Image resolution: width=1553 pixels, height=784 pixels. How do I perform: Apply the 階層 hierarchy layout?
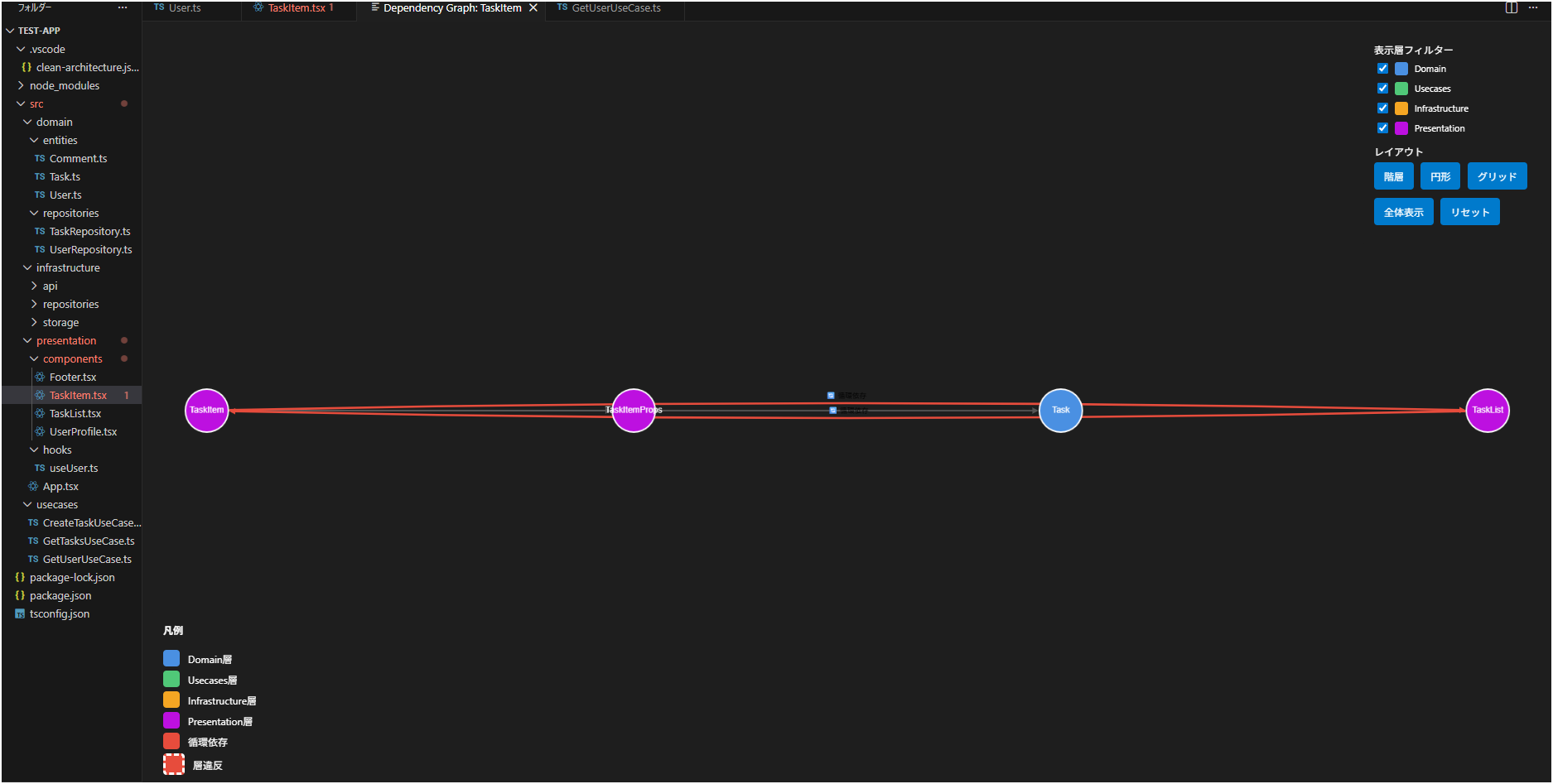coord(1394,176)
